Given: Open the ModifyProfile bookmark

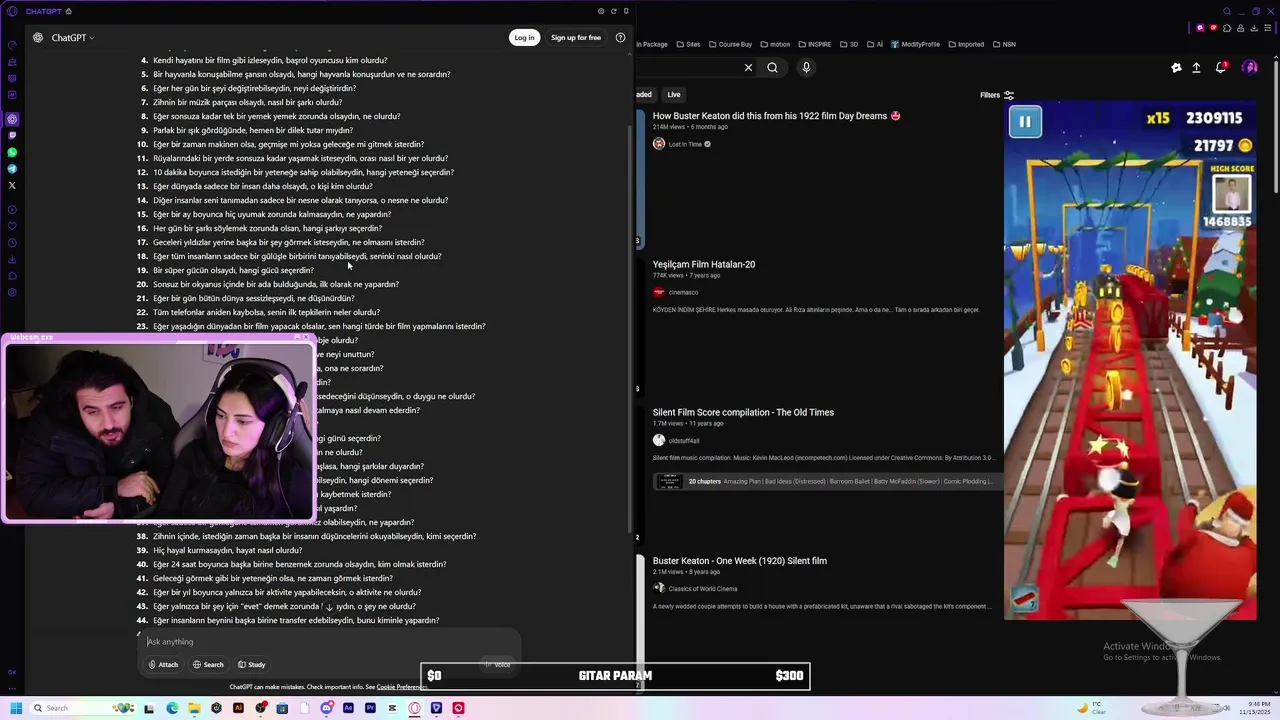Looking at the screenshot, I should coord(915,44).
